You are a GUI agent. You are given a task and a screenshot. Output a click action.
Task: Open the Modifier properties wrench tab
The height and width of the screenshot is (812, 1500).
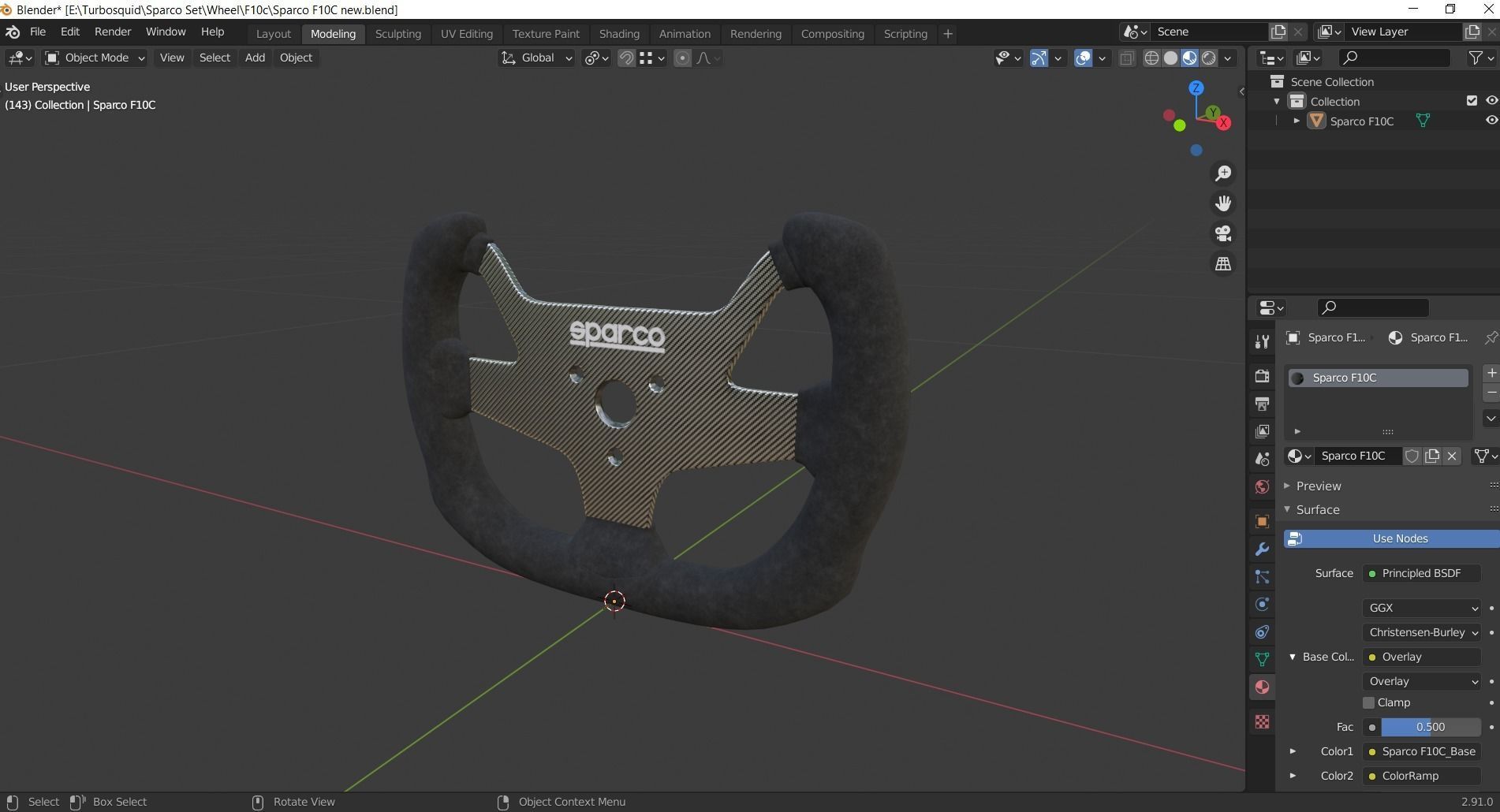click(x=1262, y=549)
